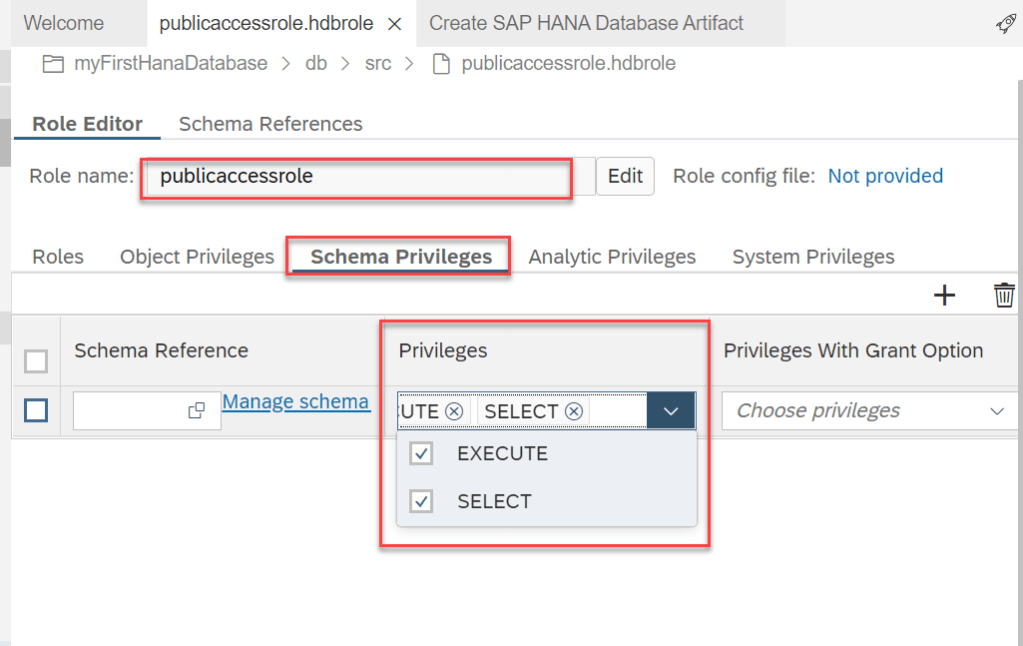The width and height of the screenshot is (1023, 646).
Task: Expand the Privileges With Grant Option dropdown
Action: click(996, 411)
